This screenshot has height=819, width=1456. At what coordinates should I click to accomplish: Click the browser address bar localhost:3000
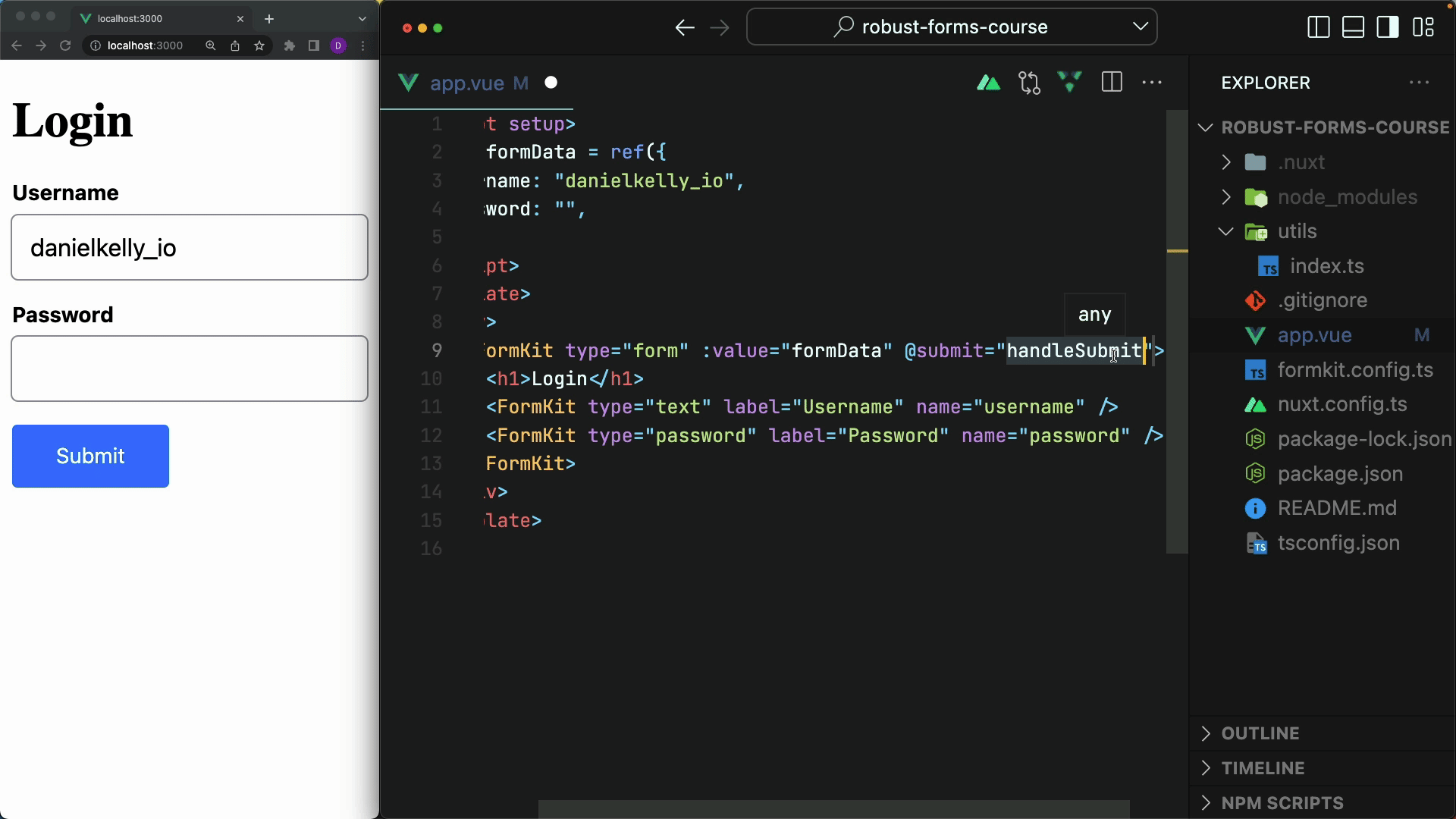tap(145, 46)
